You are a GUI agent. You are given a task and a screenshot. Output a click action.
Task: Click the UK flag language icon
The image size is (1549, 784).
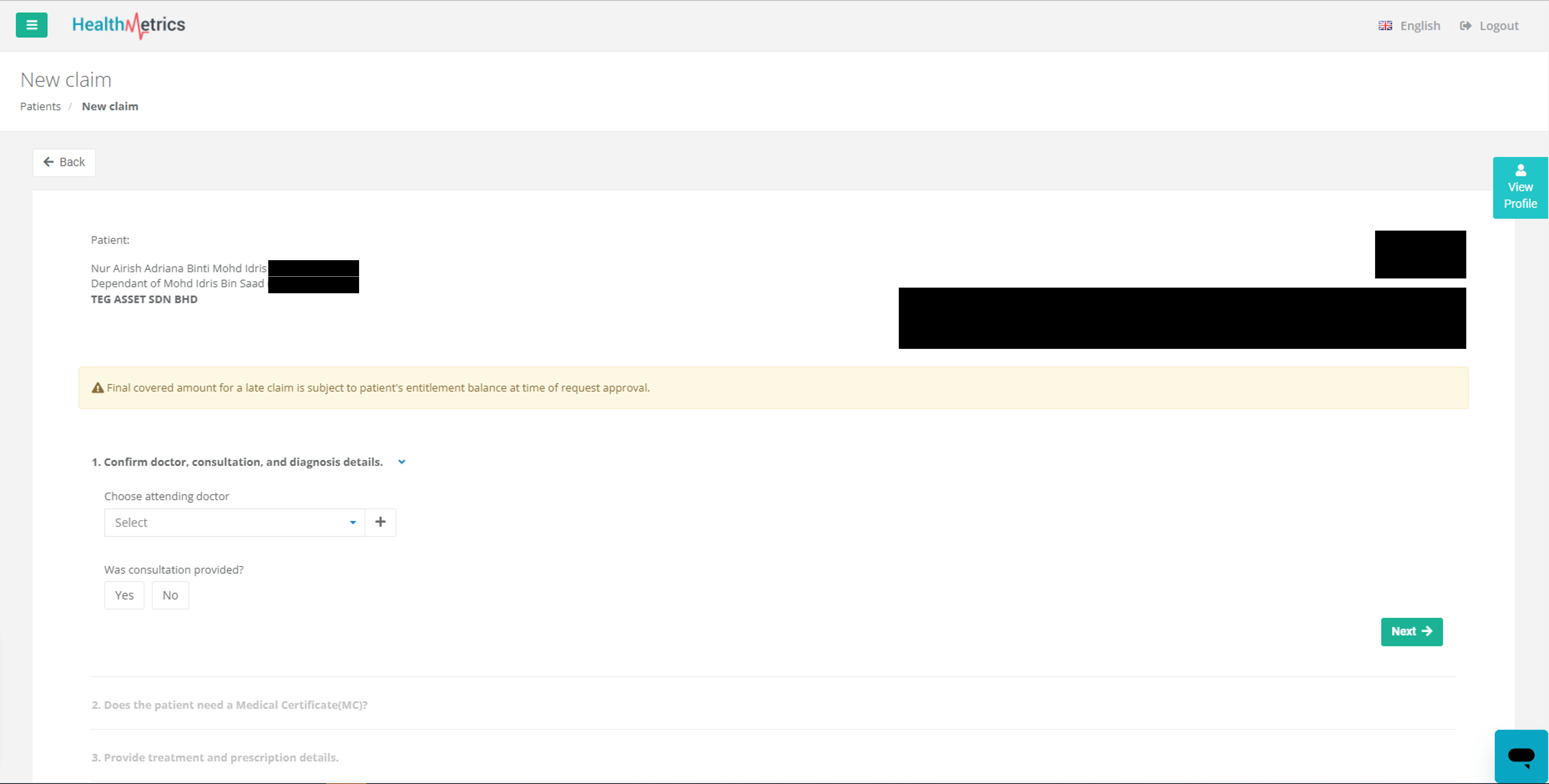click(x=1385, y=26)
